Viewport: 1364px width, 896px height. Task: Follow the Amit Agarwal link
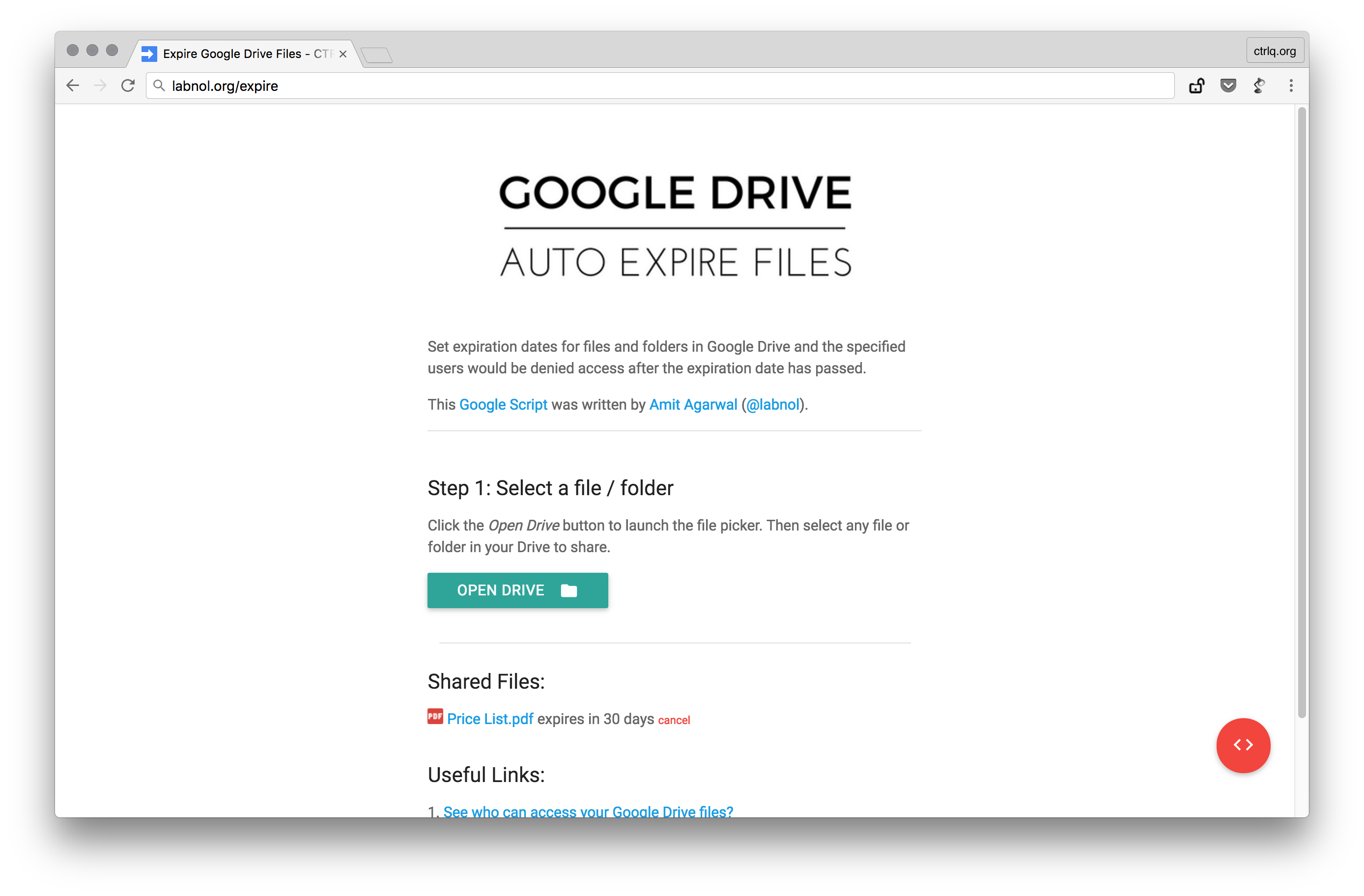tap(692, 404)
